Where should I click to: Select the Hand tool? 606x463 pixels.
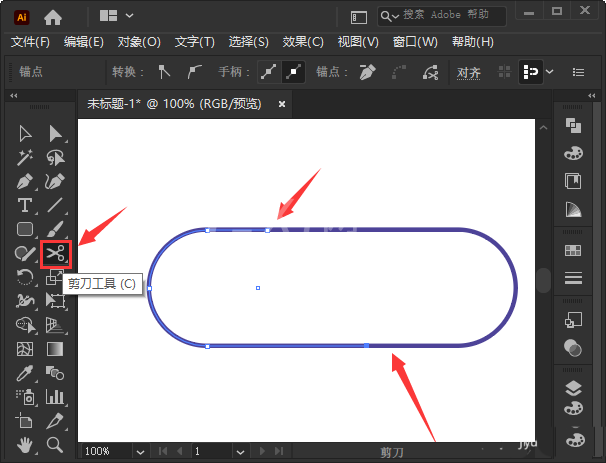coord(25,445)
